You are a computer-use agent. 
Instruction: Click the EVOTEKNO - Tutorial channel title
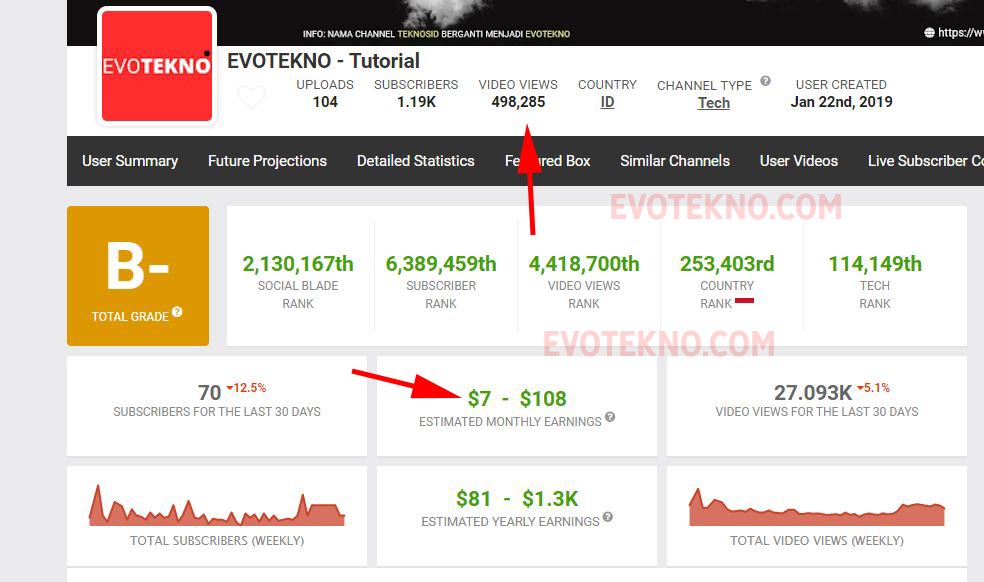click(323, 61)
